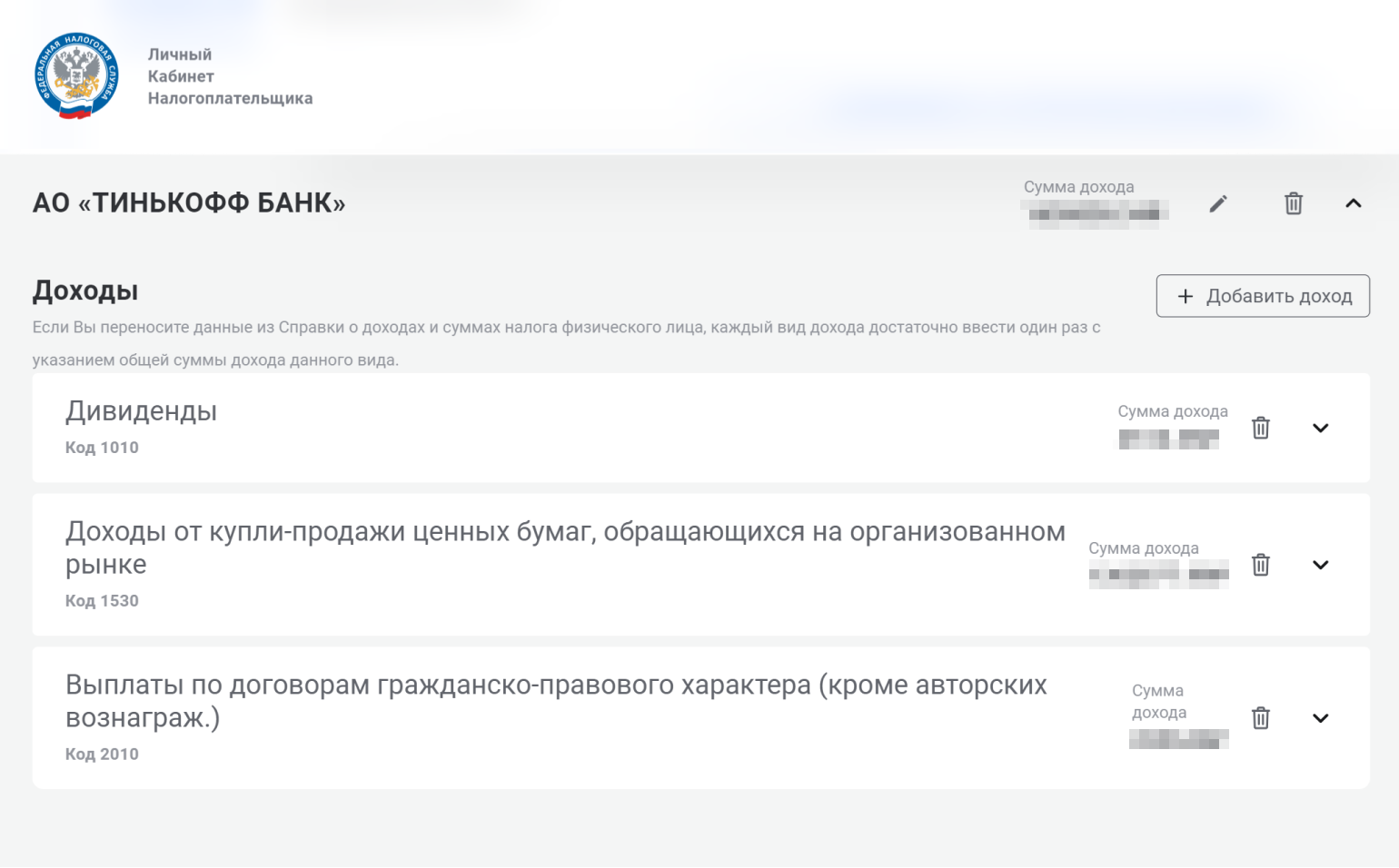Viewport: 1399px width, 868px height.
Task: Click Сумма дохода label in the Код 2010 row
Action: point(1159,702)
